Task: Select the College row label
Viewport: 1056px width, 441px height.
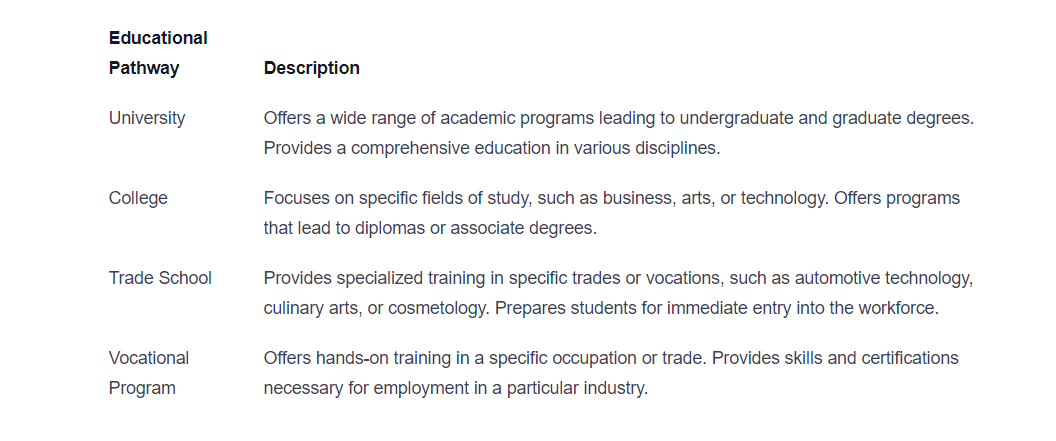Action: tap(138, 198)
